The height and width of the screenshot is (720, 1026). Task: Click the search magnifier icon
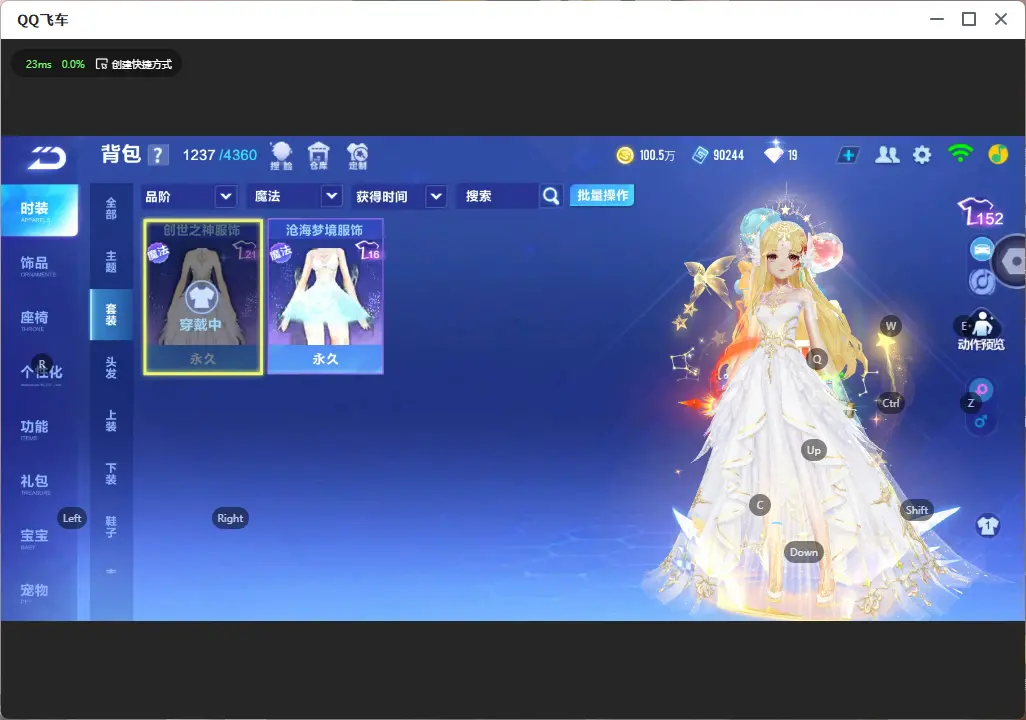click(551, 196)
